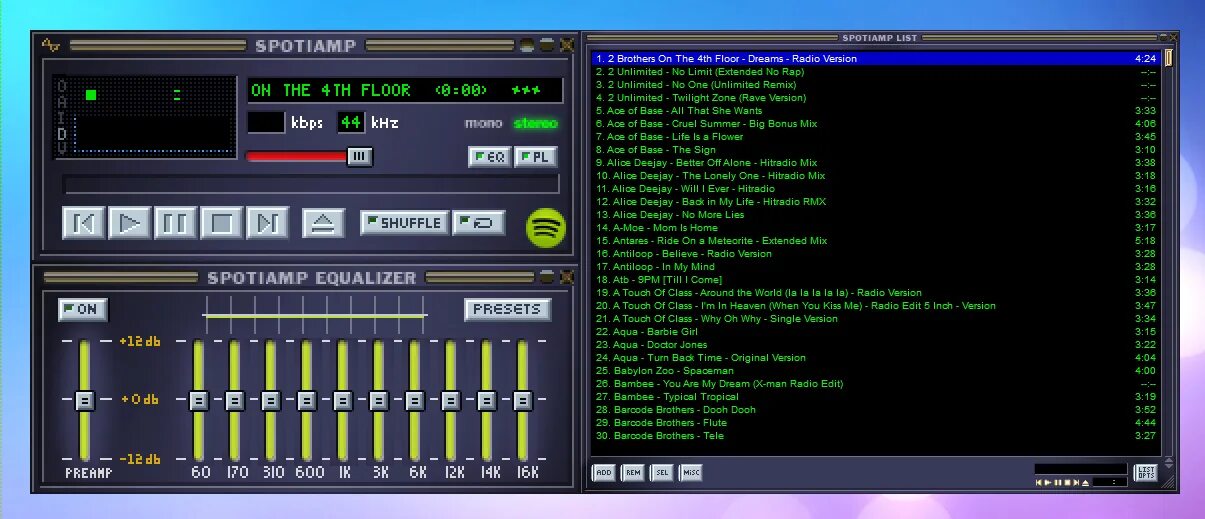1205x519 pixels.
Task: Click the PREAMP slider handle
Action: point(84,400)
